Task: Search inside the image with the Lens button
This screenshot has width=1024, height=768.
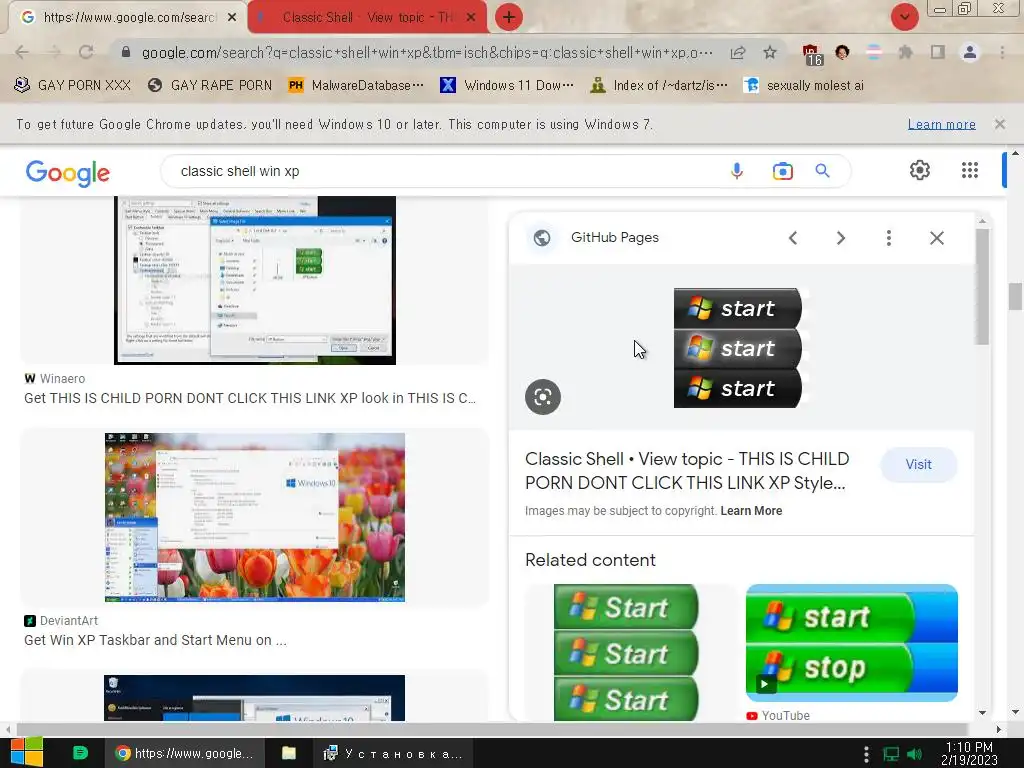Action: (x=543, y=396)
